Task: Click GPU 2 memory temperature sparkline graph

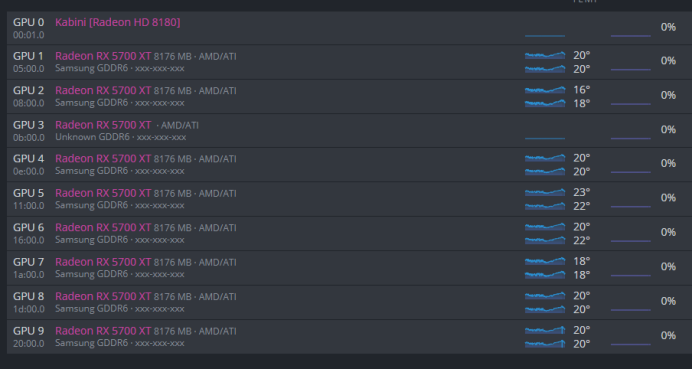Action: (545, 103)
